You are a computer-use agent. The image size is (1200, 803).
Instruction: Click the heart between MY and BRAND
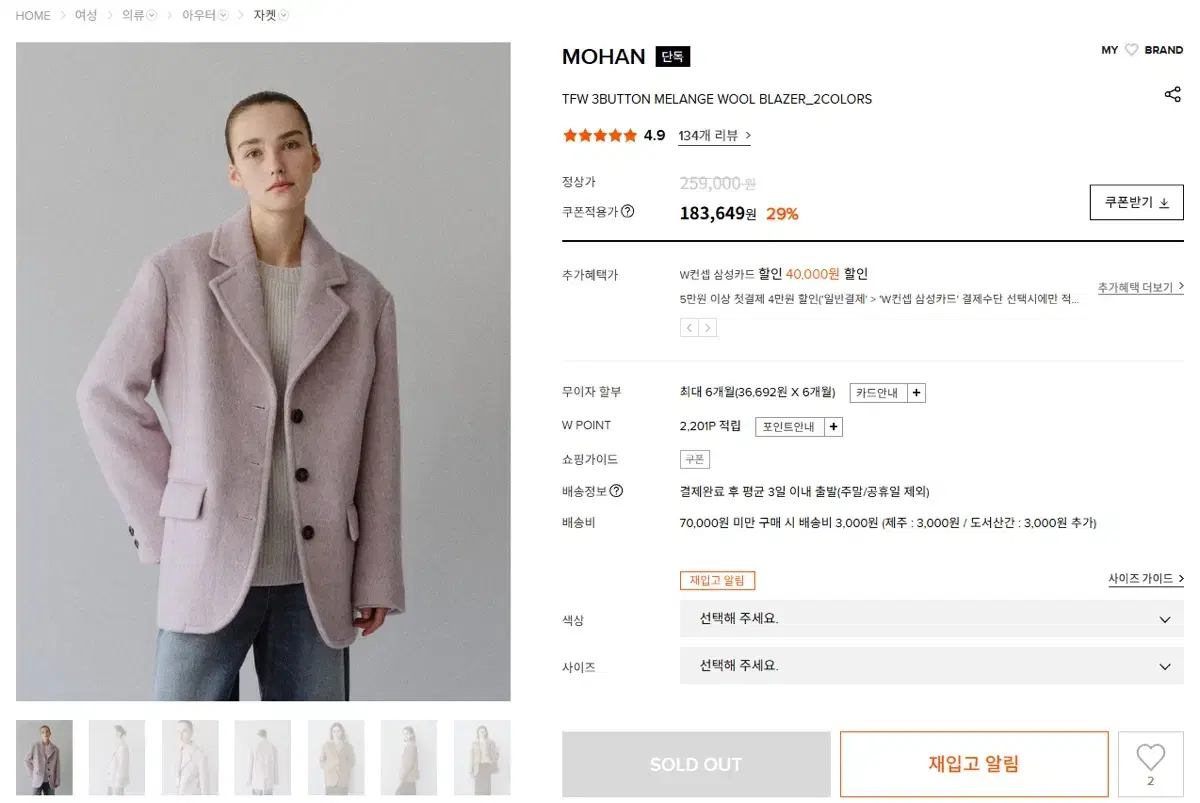coord(1131,49)
